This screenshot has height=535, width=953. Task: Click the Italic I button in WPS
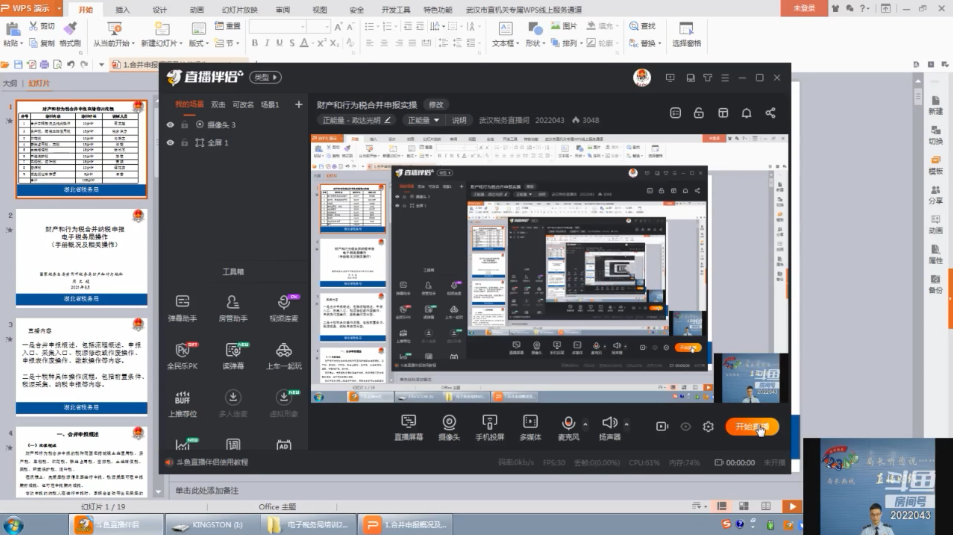267,43
